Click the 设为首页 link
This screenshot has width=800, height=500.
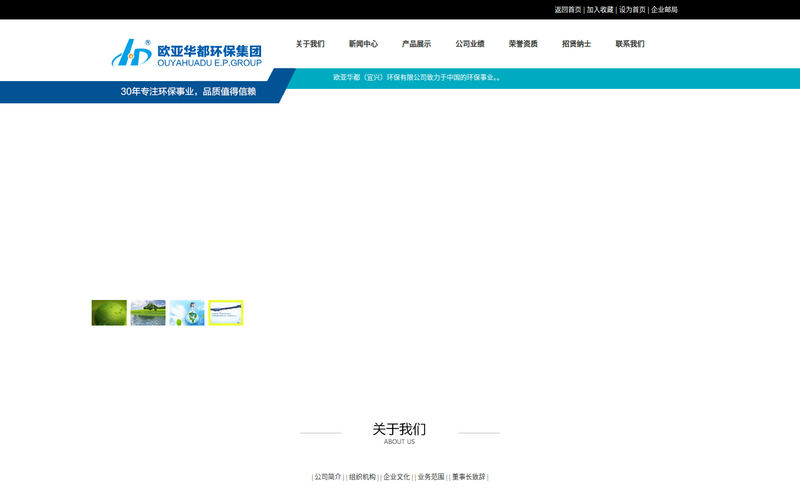click(632, 10)
